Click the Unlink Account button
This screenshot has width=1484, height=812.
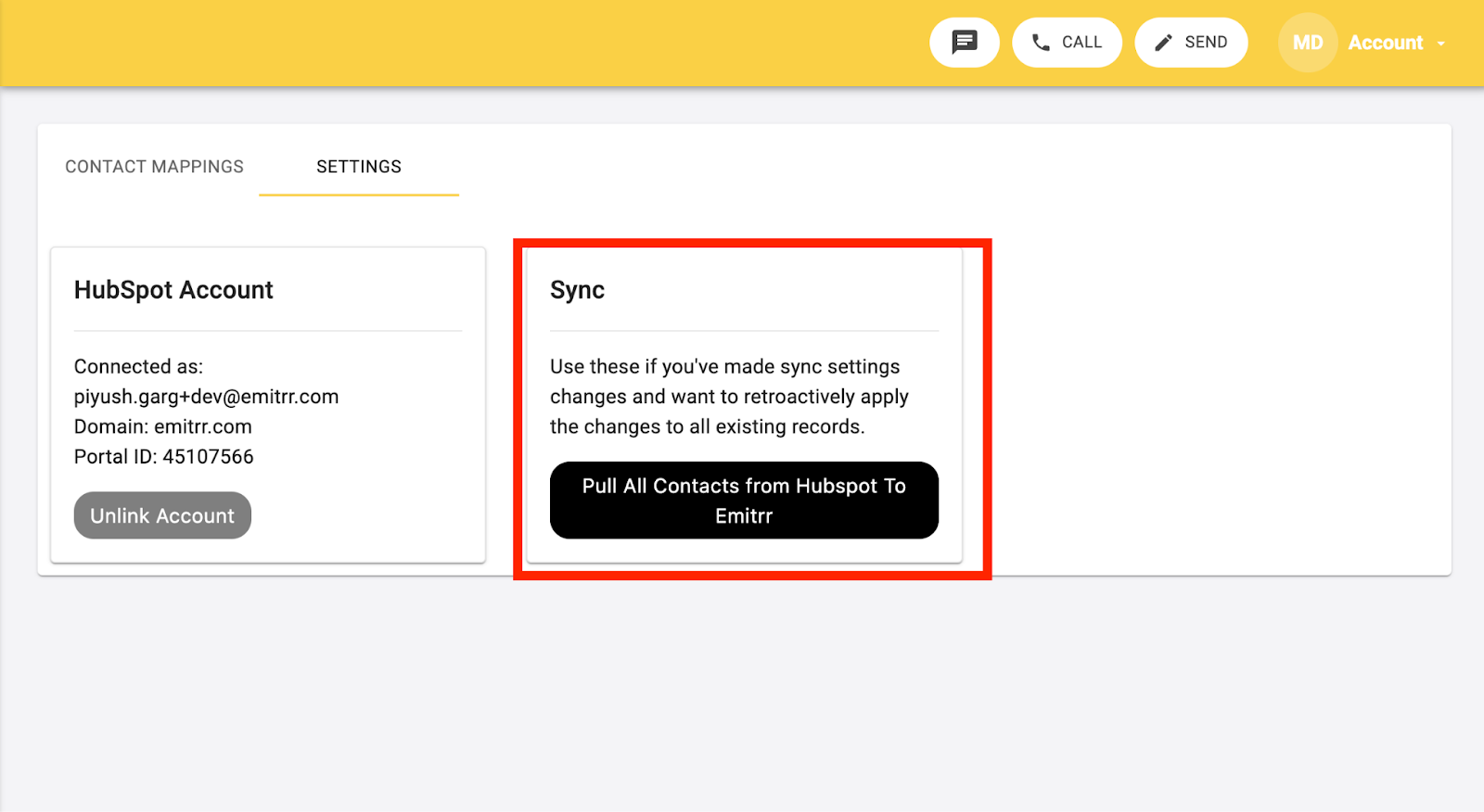(162, 515)
